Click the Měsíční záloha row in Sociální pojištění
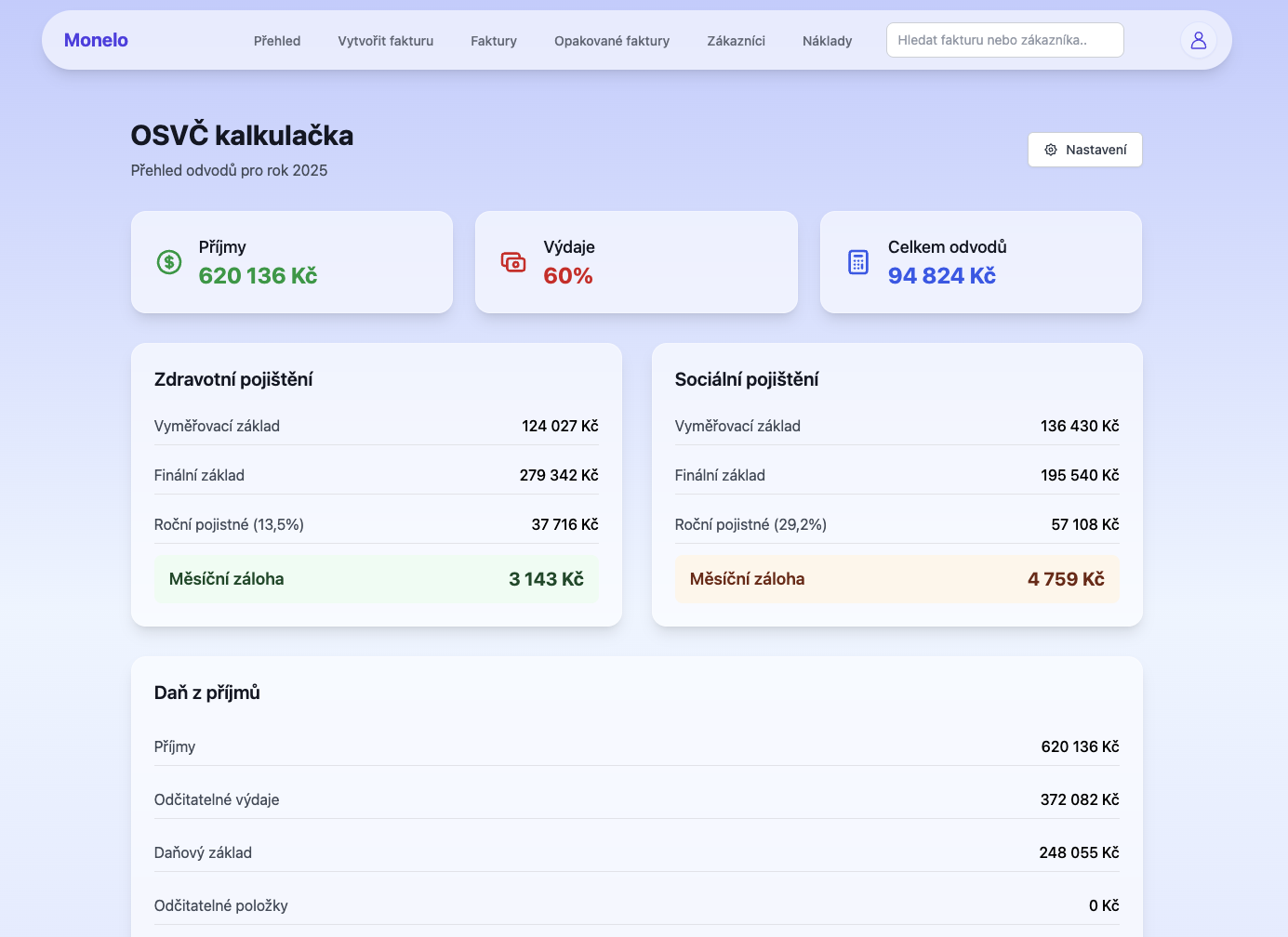 tap(896, 578)
